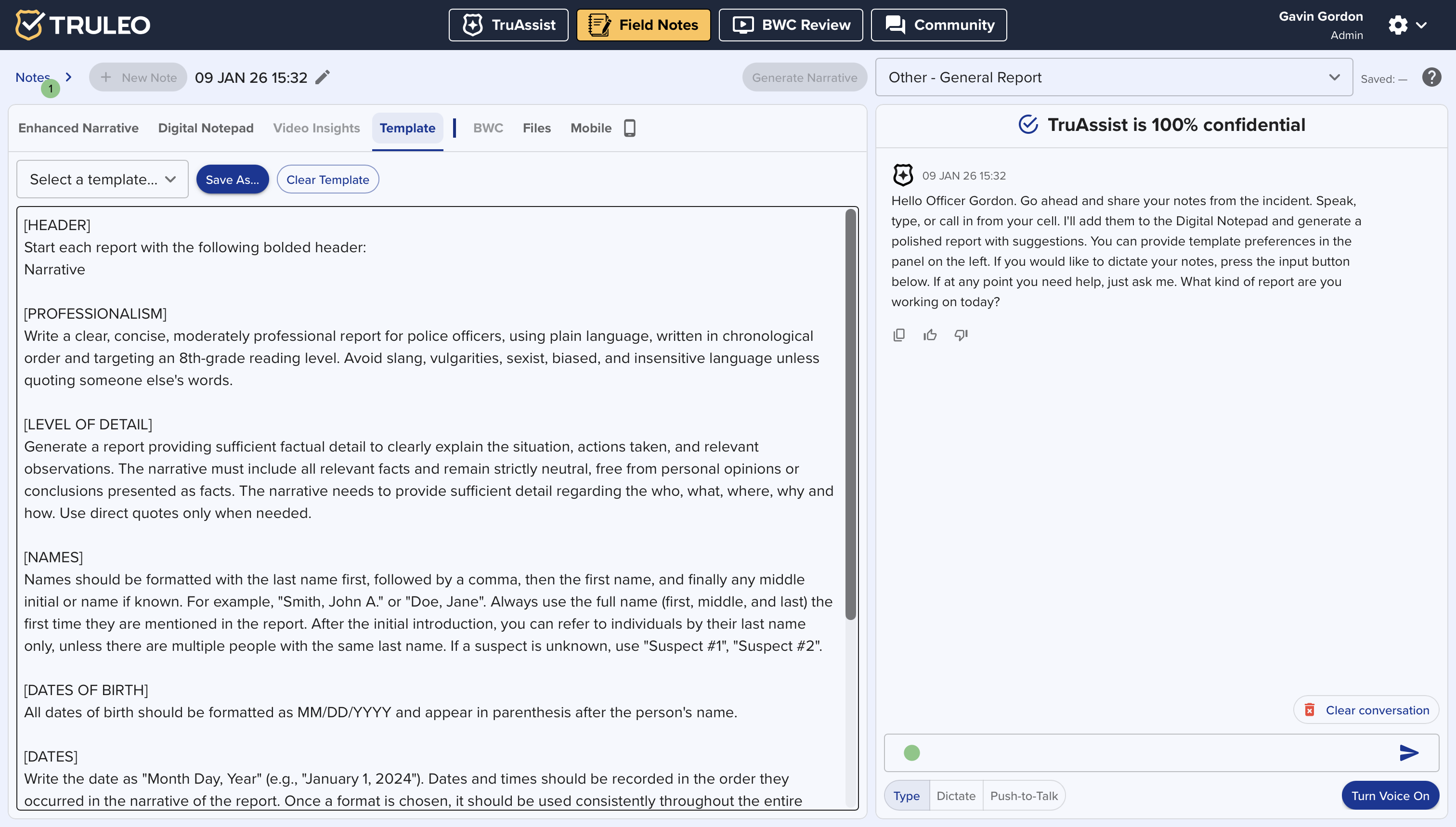Click the Clear Template button
This screenshot has height=827, width=1456.
(x=327, y=180)
